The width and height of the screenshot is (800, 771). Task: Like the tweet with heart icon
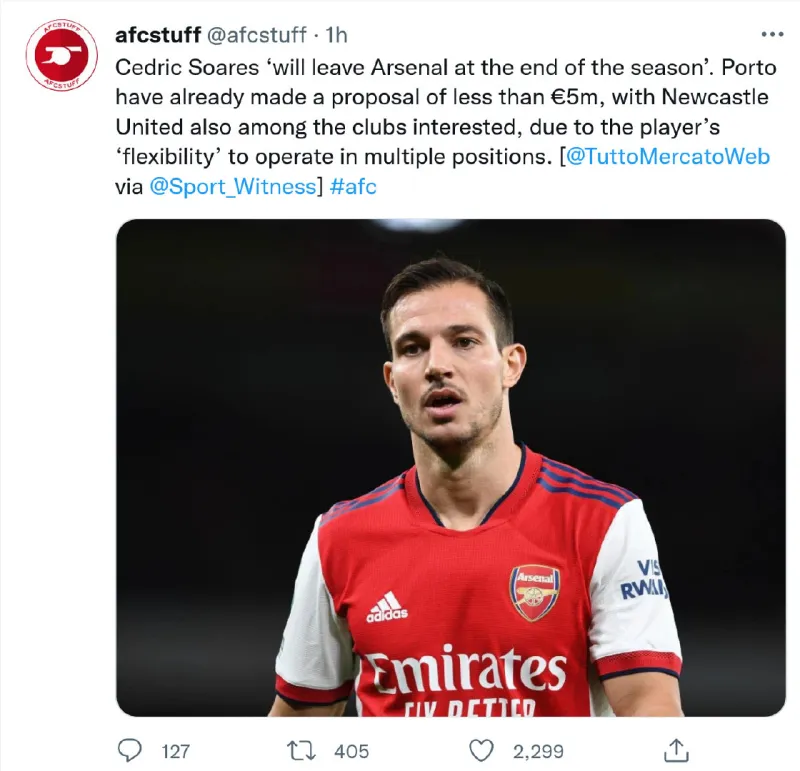pos(482,750)
